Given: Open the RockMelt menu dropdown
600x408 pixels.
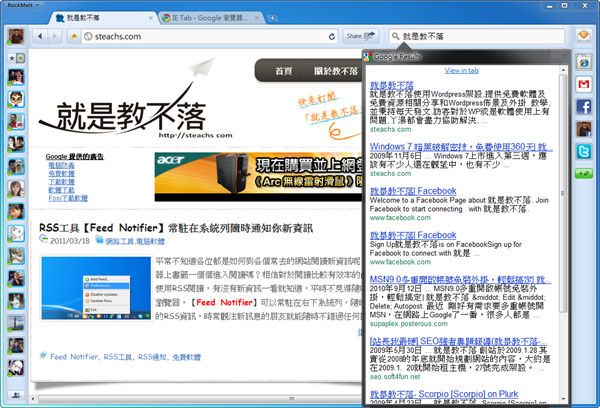Looking at the screenshot, I should pos(23,5).
